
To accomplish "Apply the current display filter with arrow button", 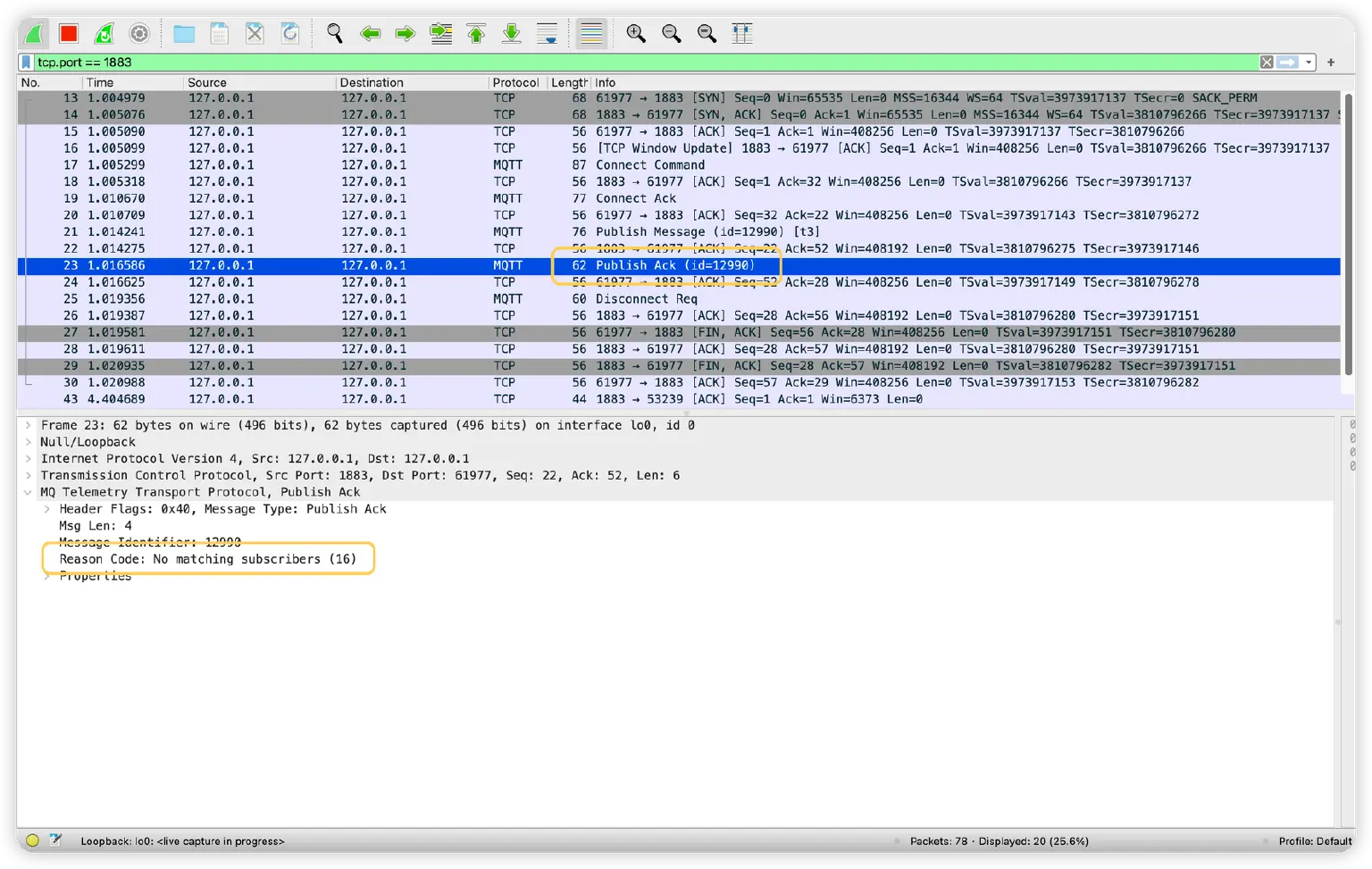I will point(1289,62).
